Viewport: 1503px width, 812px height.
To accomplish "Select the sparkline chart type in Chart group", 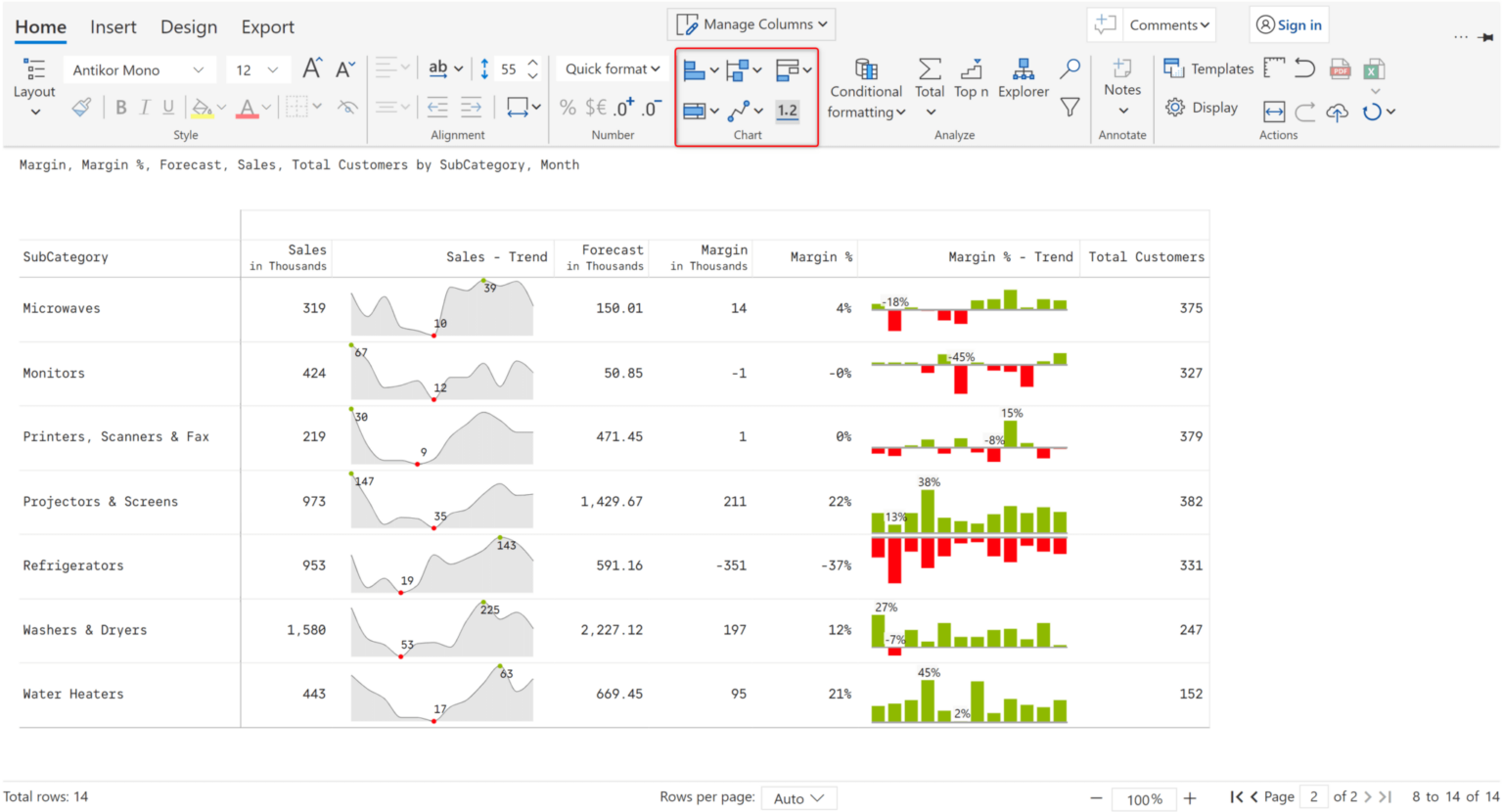I will pyautogui.click(x=741, y=111).
